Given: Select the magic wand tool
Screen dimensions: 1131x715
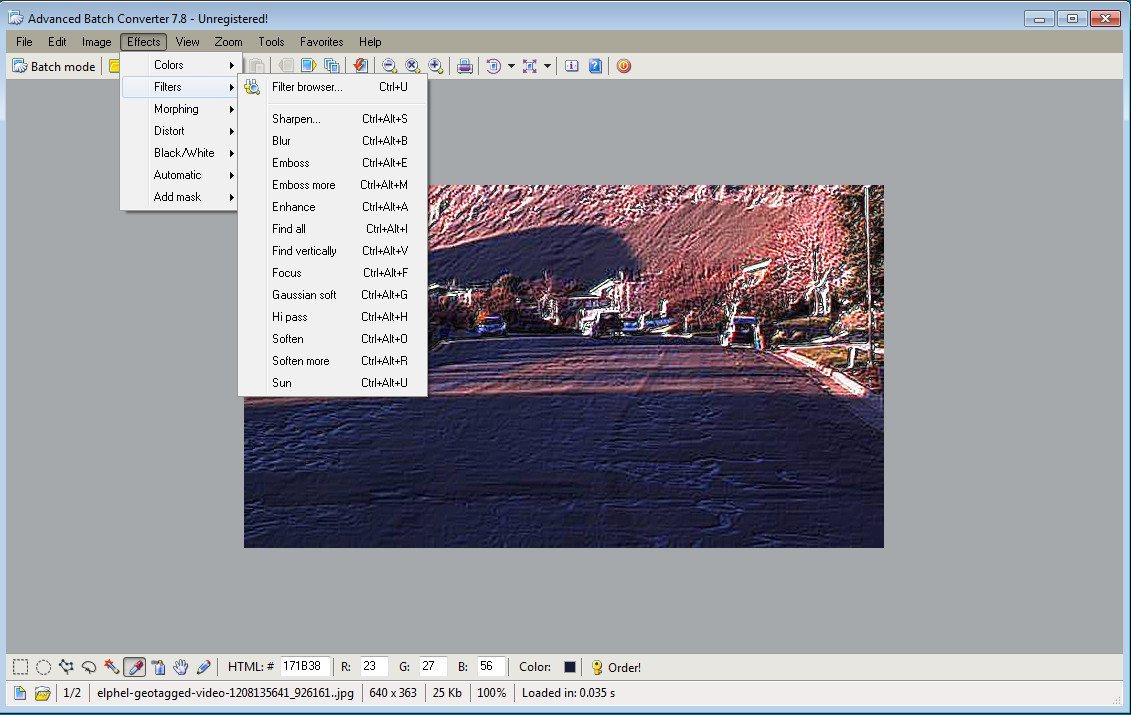Looking at the screenshot, I should point(113,666).
